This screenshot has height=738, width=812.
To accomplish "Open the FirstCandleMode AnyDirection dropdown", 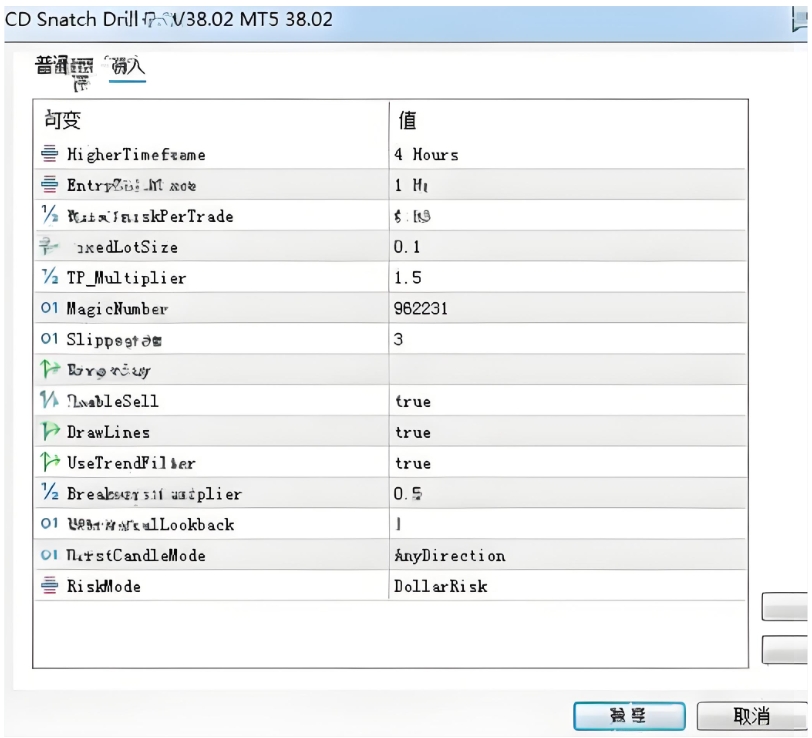I will tap(449, 556).
